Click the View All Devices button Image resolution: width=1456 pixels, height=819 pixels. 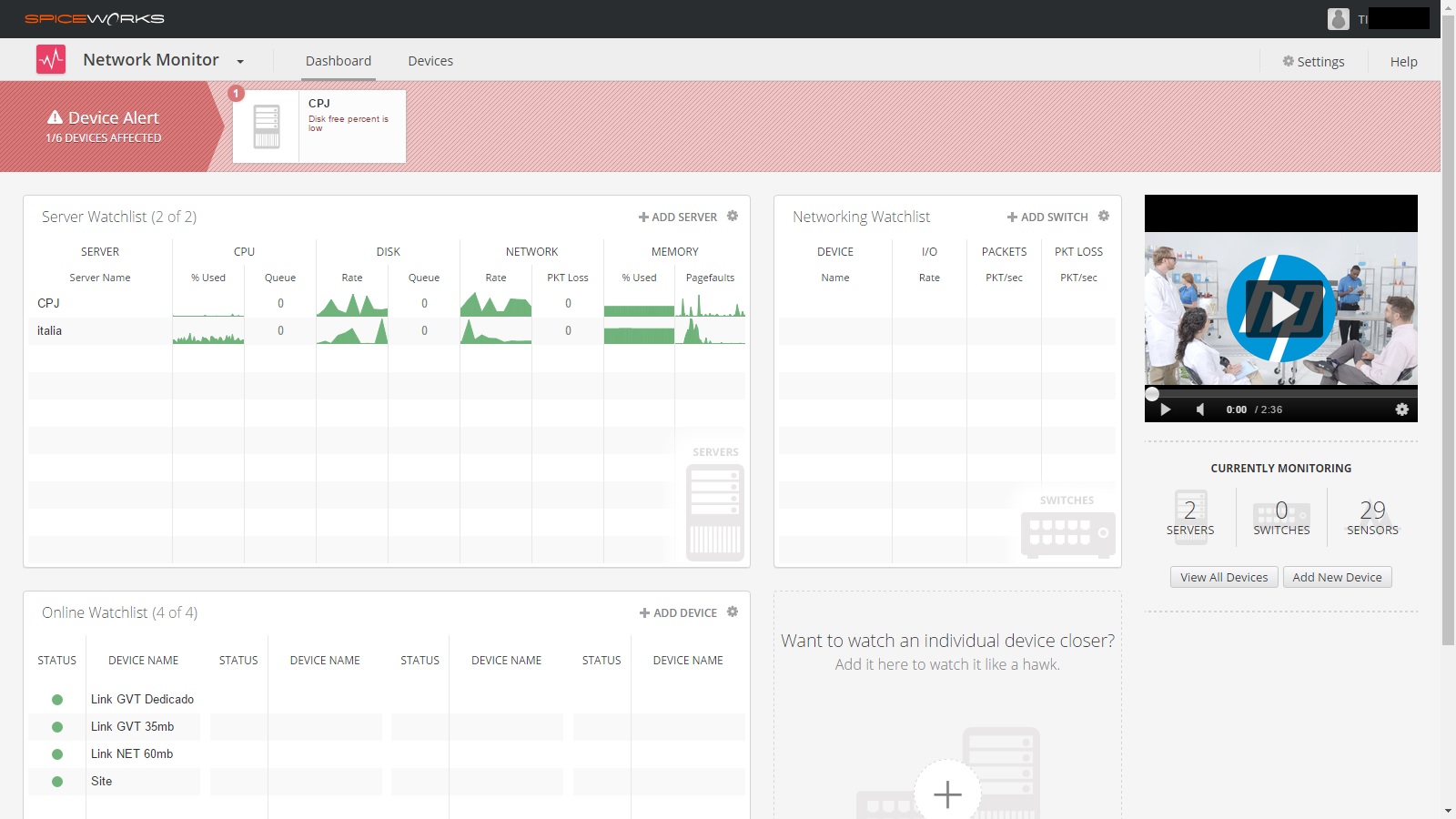pyautogui.click(x=1223, y=576)
